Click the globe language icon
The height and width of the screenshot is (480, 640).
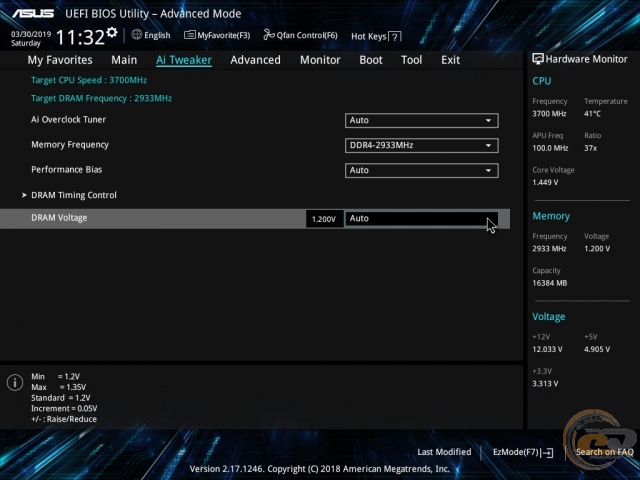tap(137, 35)
